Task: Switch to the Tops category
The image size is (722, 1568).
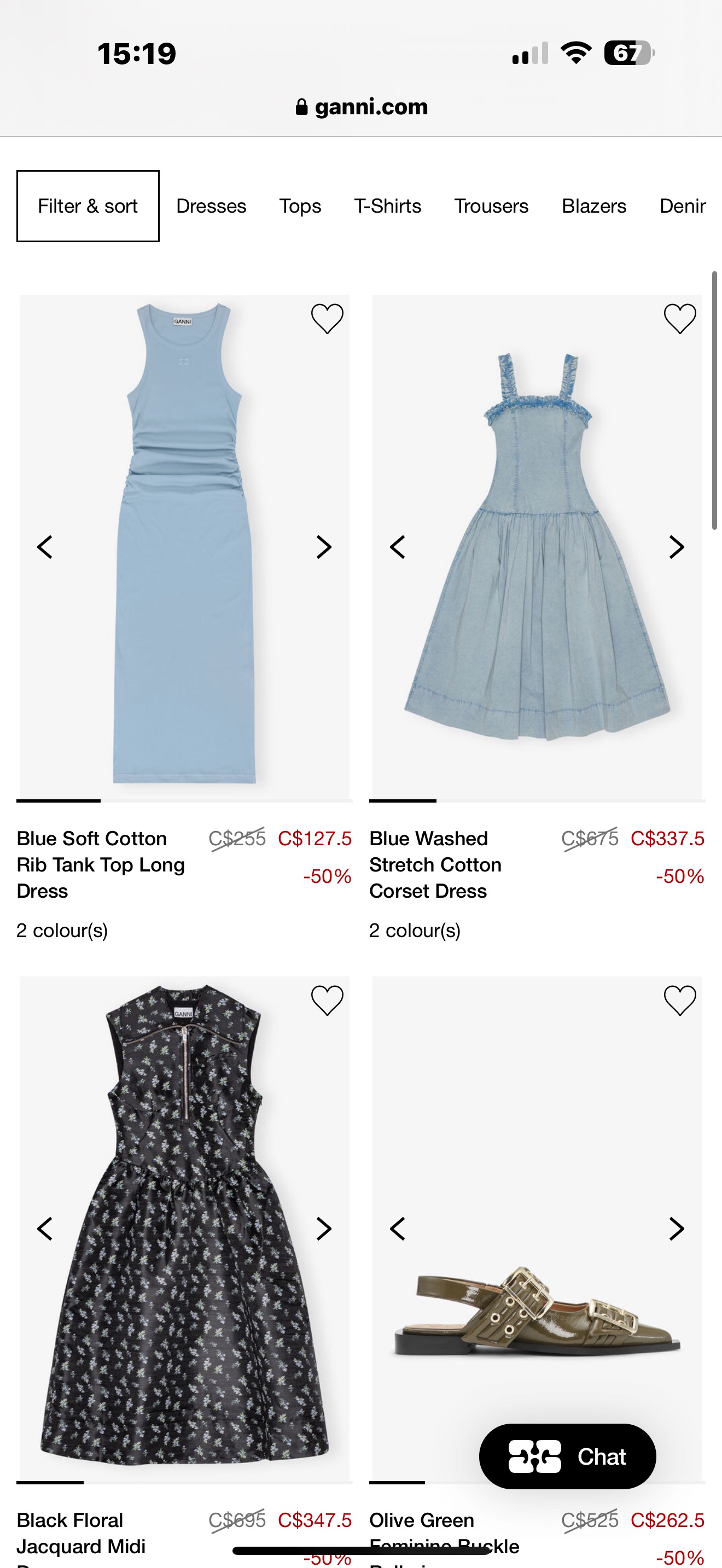Action: pyautogui.click(x=300, y=206)
